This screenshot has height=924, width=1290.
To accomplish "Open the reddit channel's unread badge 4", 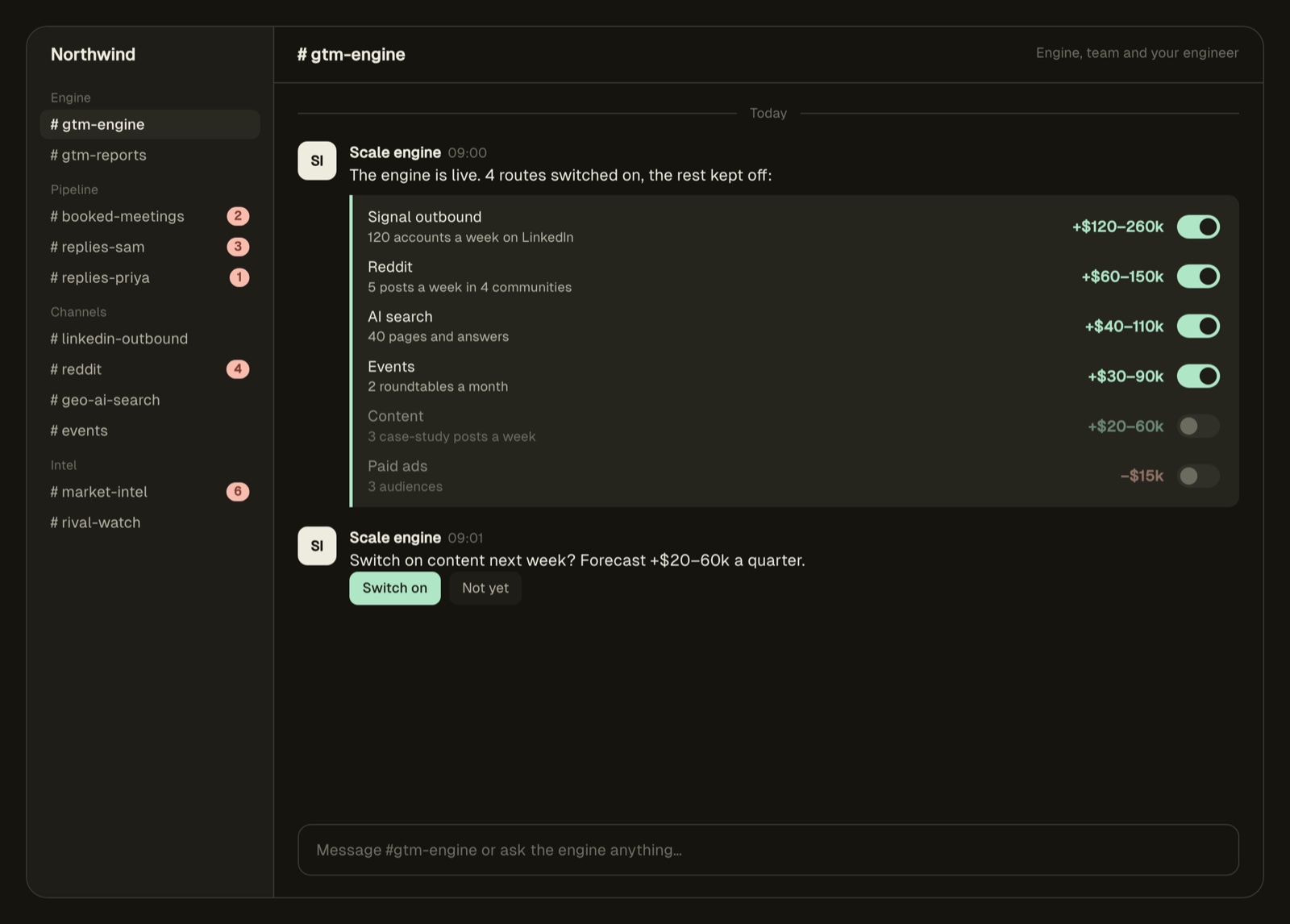I will tap(238, 369).
